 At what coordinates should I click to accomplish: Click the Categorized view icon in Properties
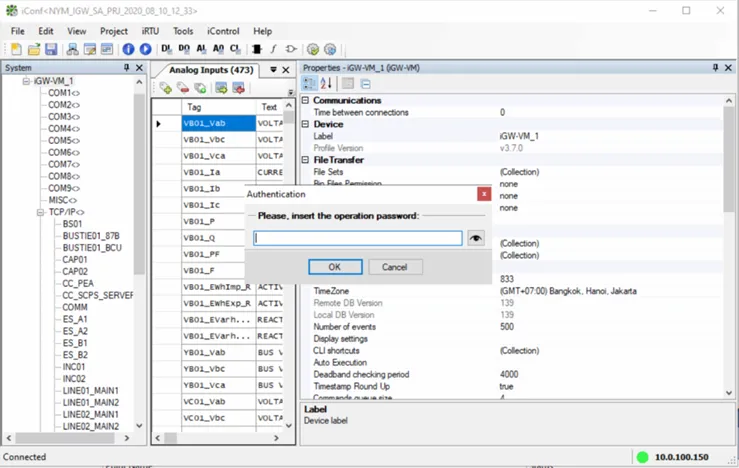tap(310, 84)
